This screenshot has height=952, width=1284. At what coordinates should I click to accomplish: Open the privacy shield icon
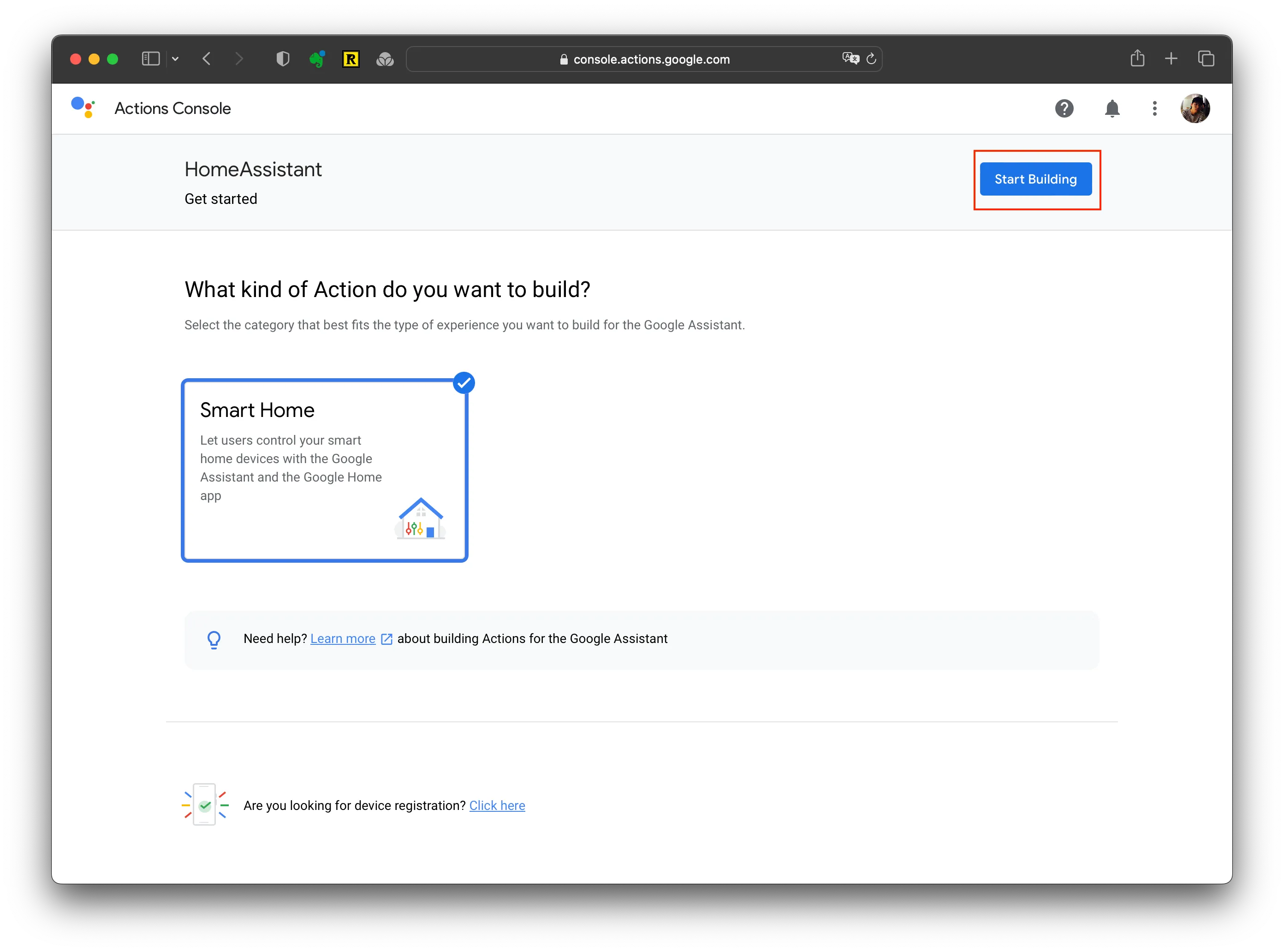coord(282,59)
